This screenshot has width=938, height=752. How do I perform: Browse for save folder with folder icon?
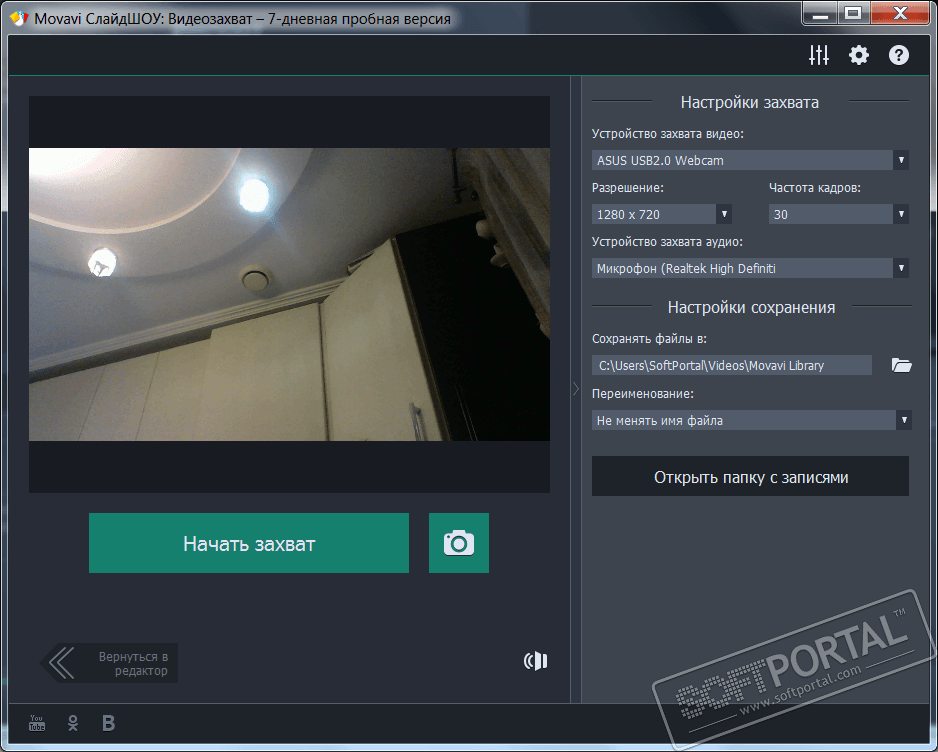click(x=901, y=366)
